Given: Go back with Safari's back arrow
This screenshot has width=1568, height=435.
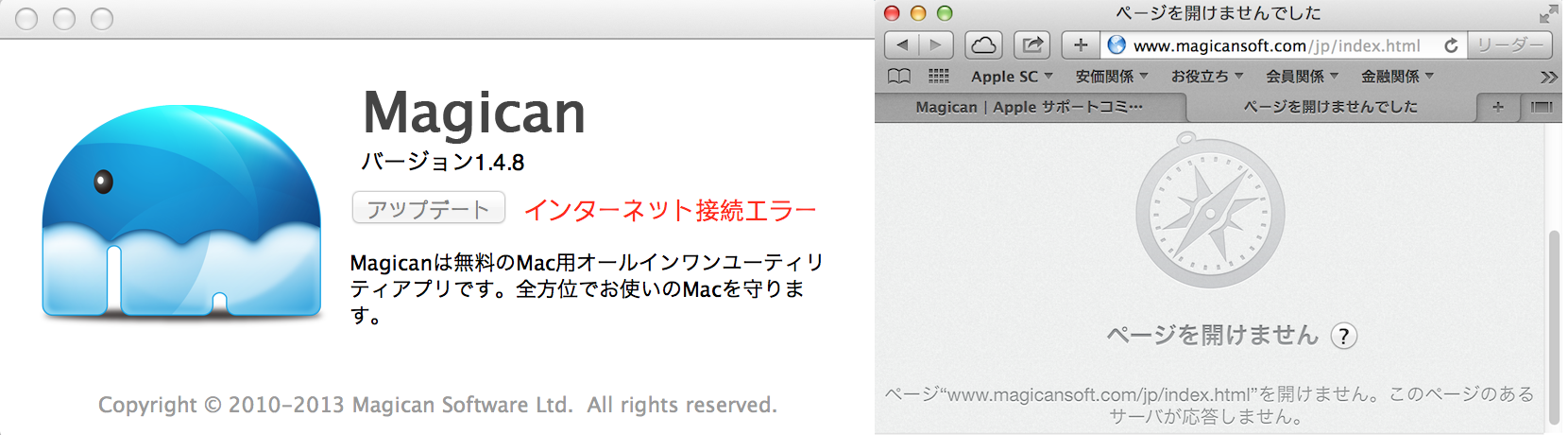Looking at the screenshot, I should pyautogui.click(x=902, y=44).
